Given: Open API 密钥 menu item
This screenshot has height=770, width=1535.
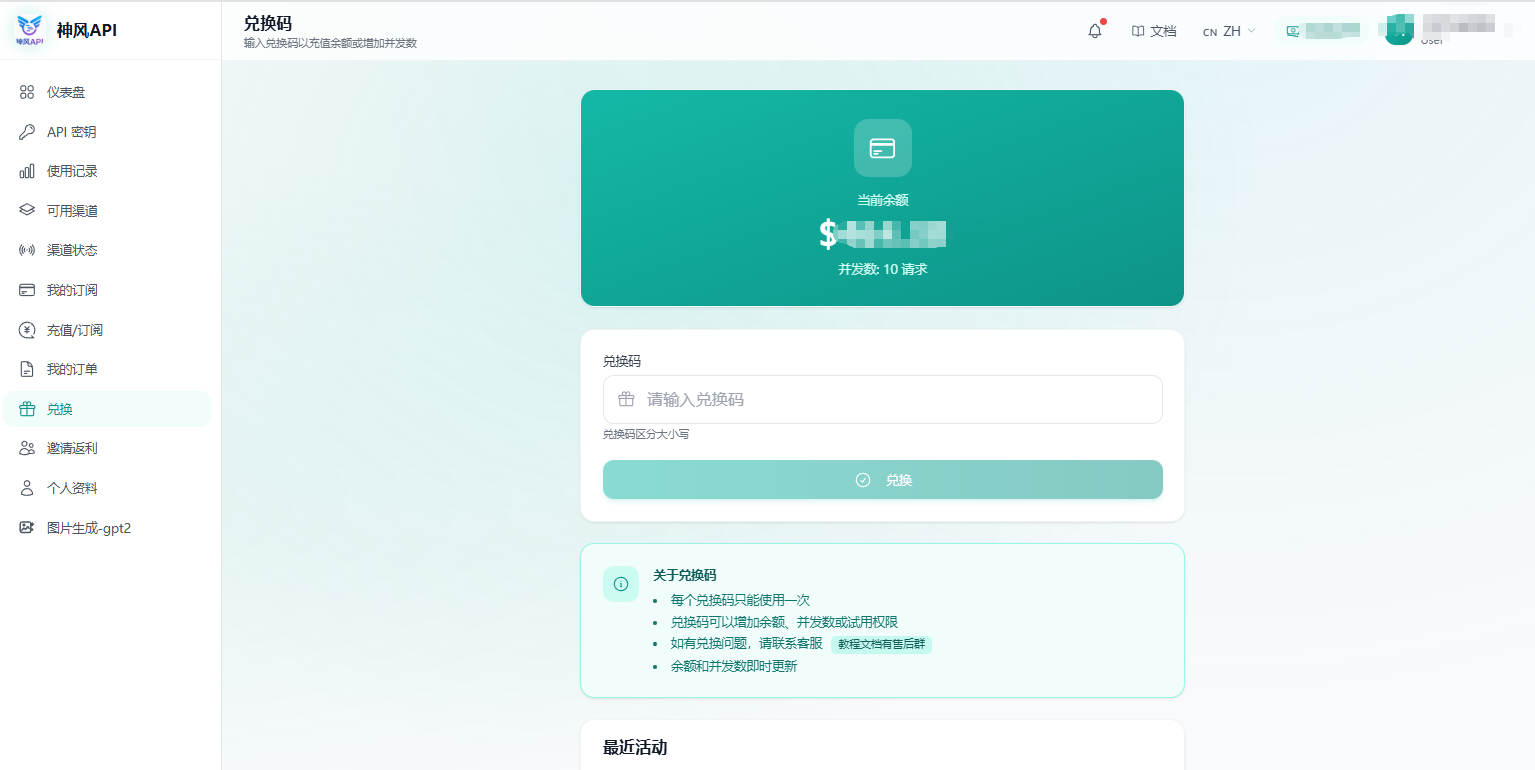Looking at the screenshot, I should point(107,132).
